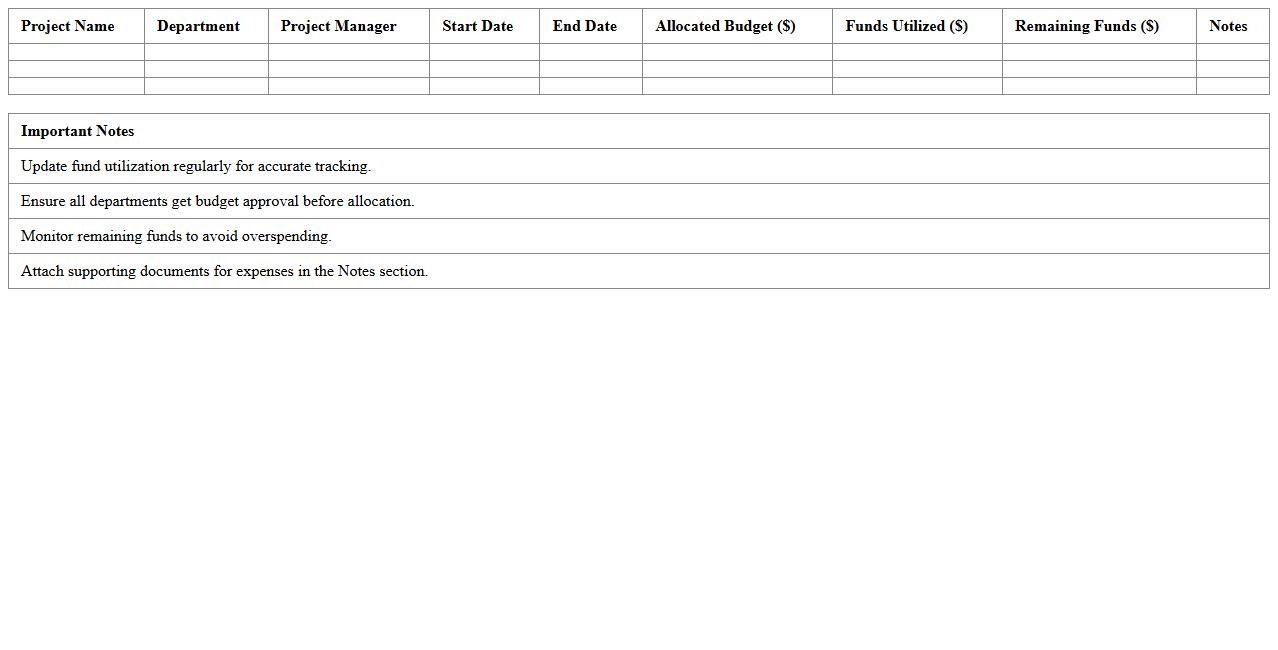Click the End Date column header
Screen dimensions: 1278x650
coord(584,26)
